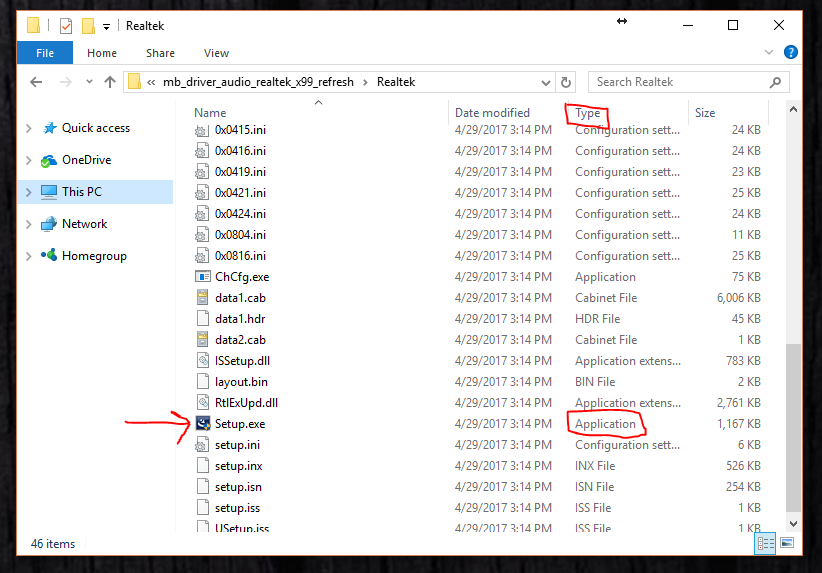Select the setup.iss file name
The image size is (822, 573).
tap(237, 508)
